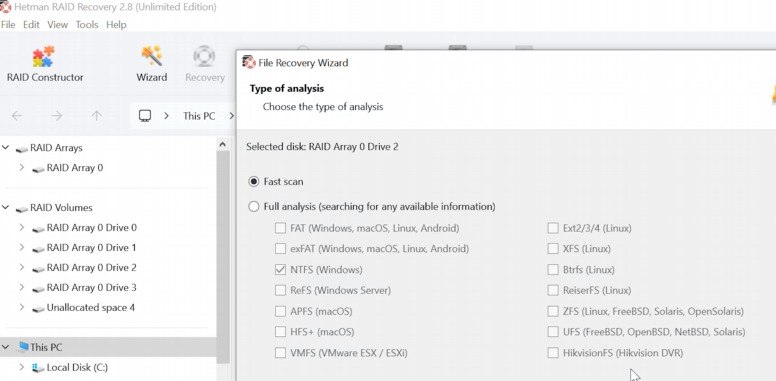Enable the exFAT file system checkbox
The height and width of the screenshot is (381, 776).
(281, 248)
